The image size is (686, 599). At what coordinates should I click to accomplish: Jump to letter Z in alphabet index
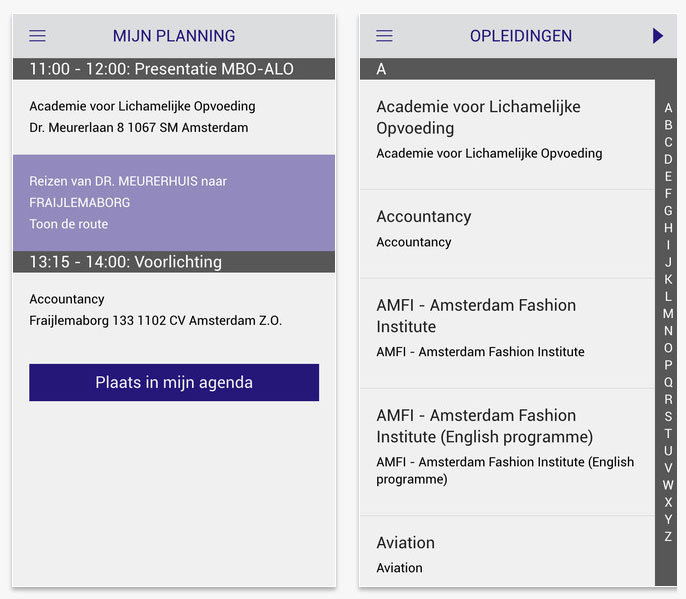(668, 536)
